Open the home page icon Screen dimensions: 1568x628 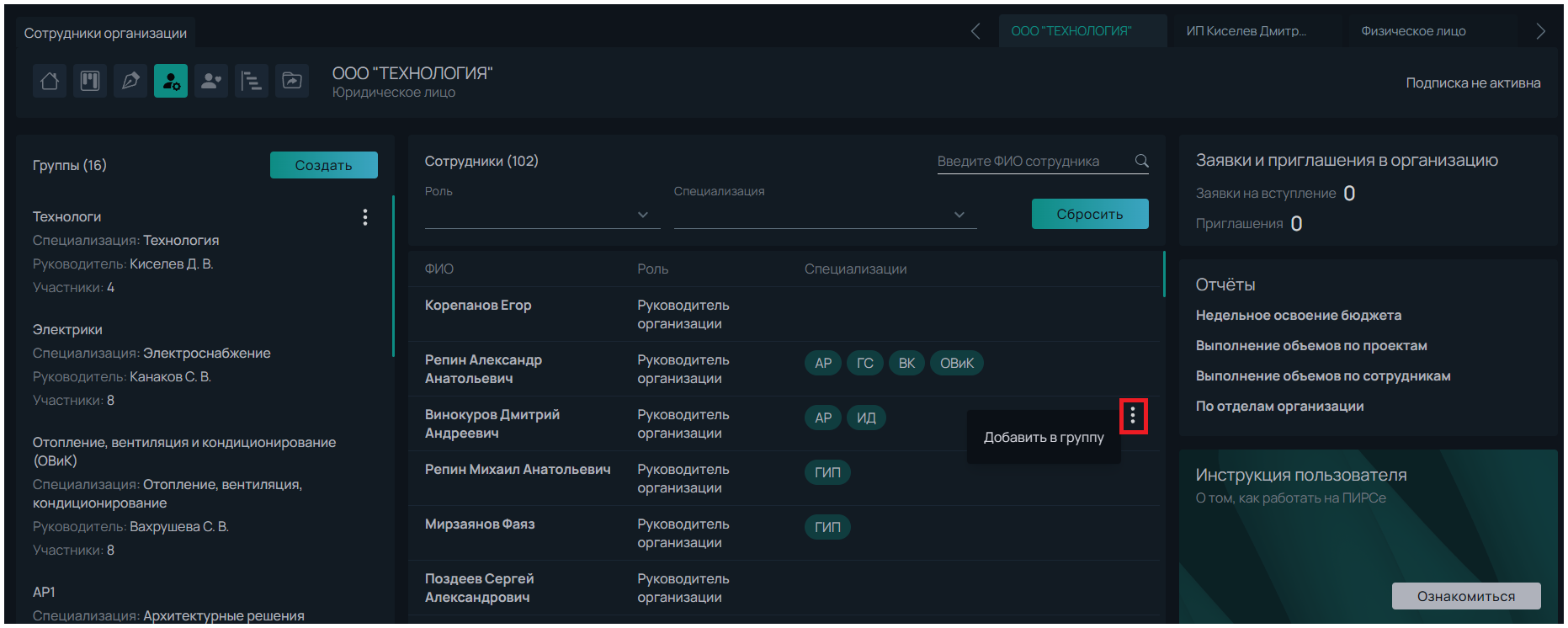coord(50,81)
